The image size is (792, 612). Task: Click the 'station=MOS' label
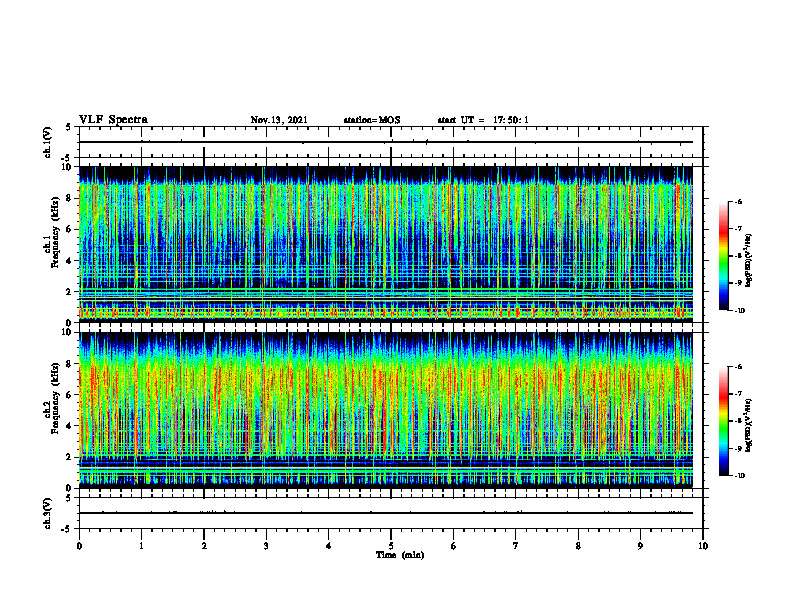[x=372, y=120]
